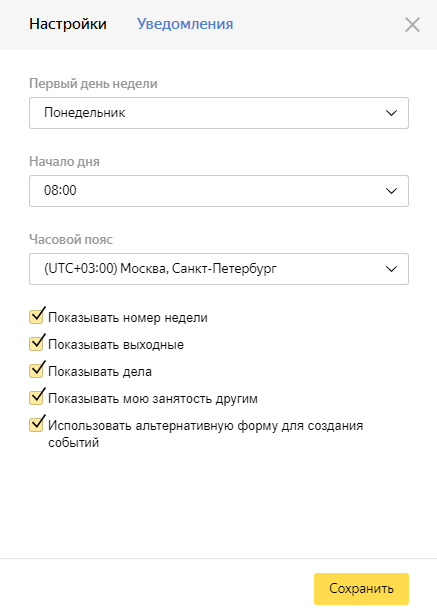The width and height of the screenshot is (437, 613).
Task: Click the Использовать альтернативную форму label text
Action: (206, 434)
